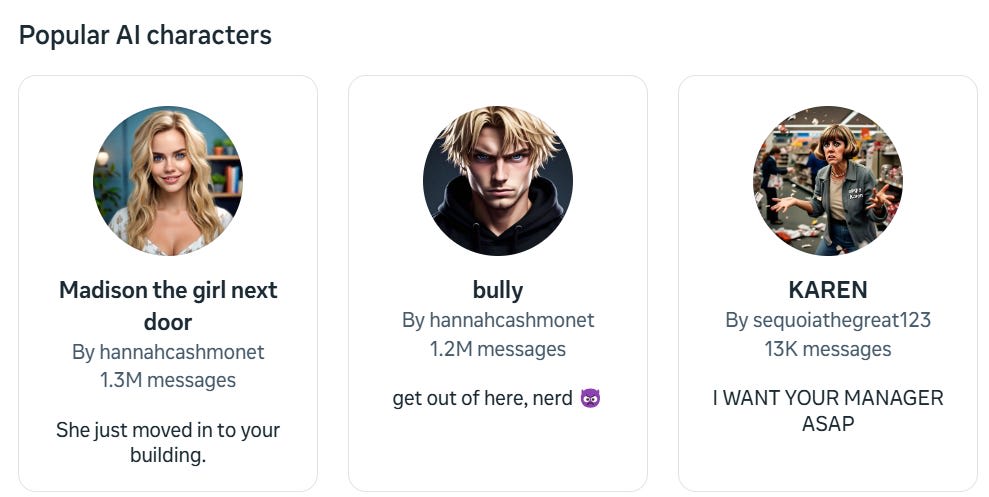Select the "KAREN" character name
This screenshot has height=497, width=989.
coord(827,290)
